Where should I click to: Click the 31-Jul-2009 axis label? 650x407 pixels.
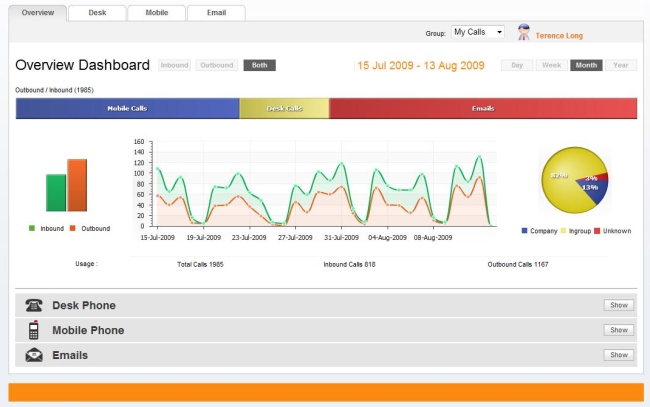(x=341, y=237)
